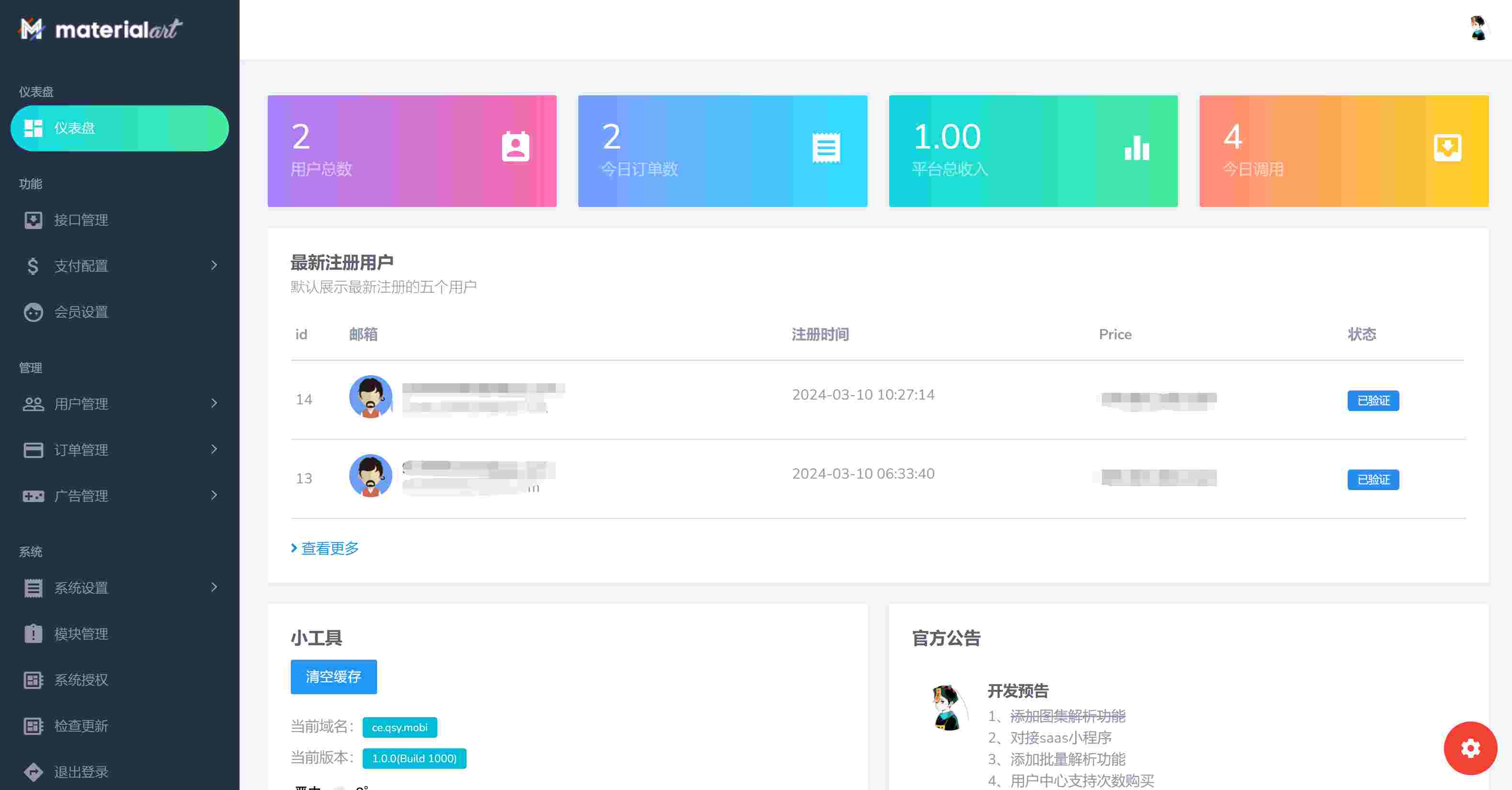Click the 模块管理 clipboard icon
Viewport: 1512px width, 790px height.
coord(33,633)
